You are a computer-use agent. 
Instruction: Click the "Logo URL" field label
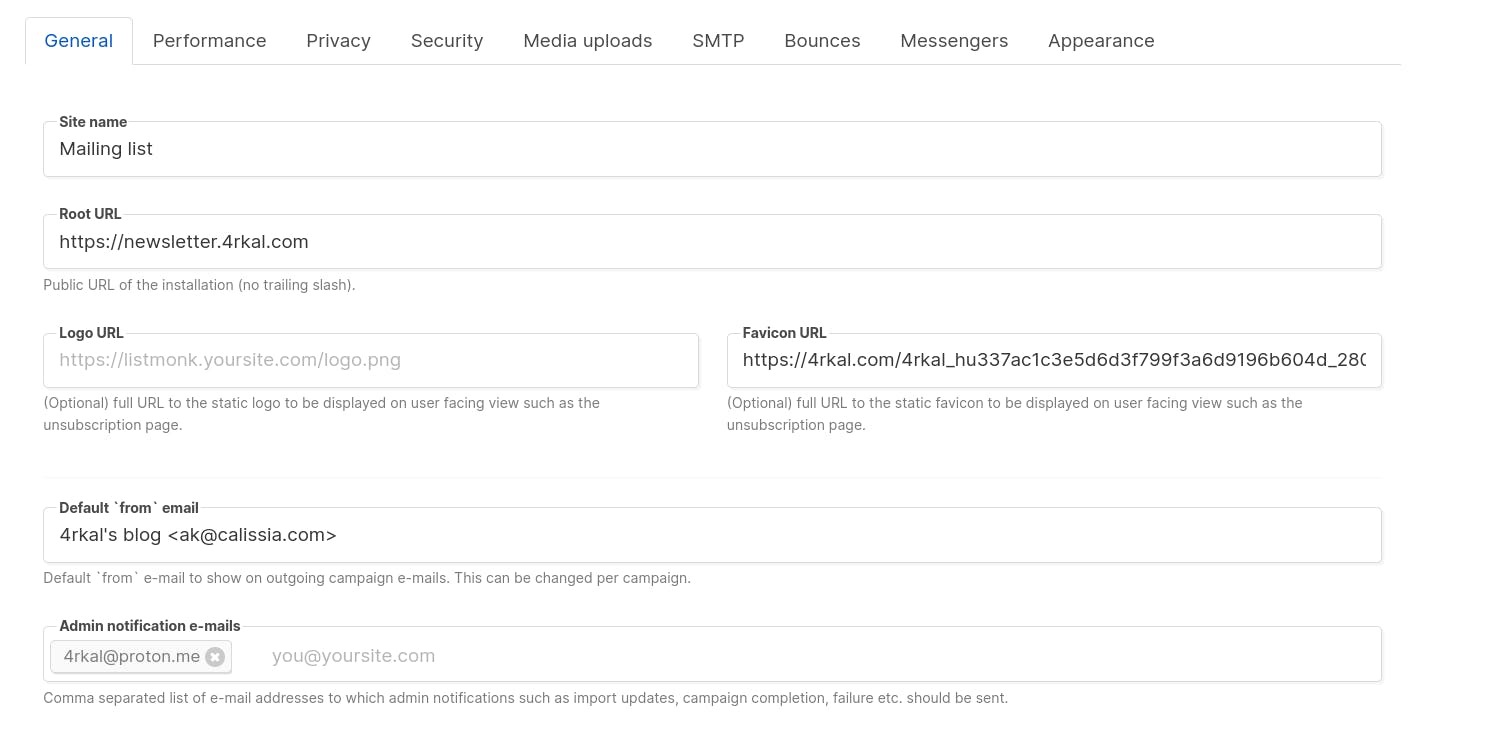point(91,333)
